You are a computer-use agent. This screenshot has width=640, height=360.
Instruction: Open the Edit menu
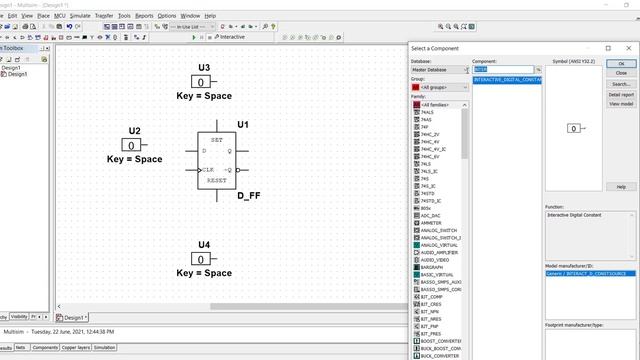tap(13, 16)
